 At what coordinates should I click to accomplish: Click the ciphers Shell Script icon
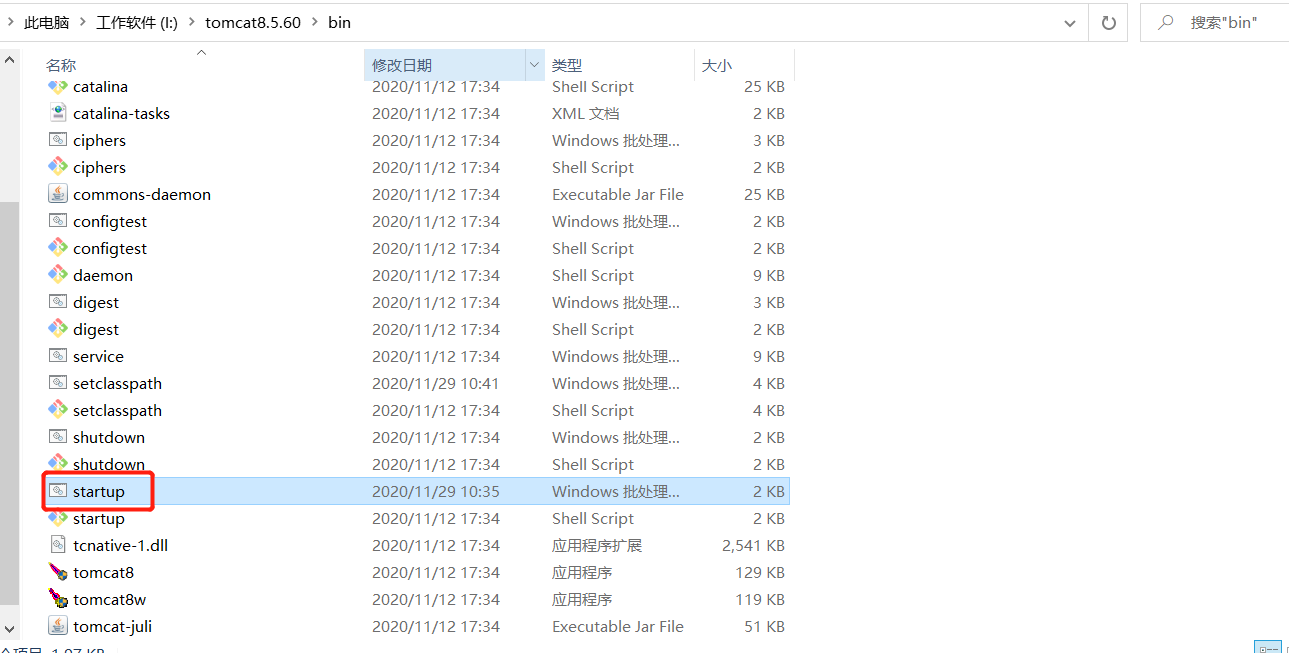pos(58,167)
